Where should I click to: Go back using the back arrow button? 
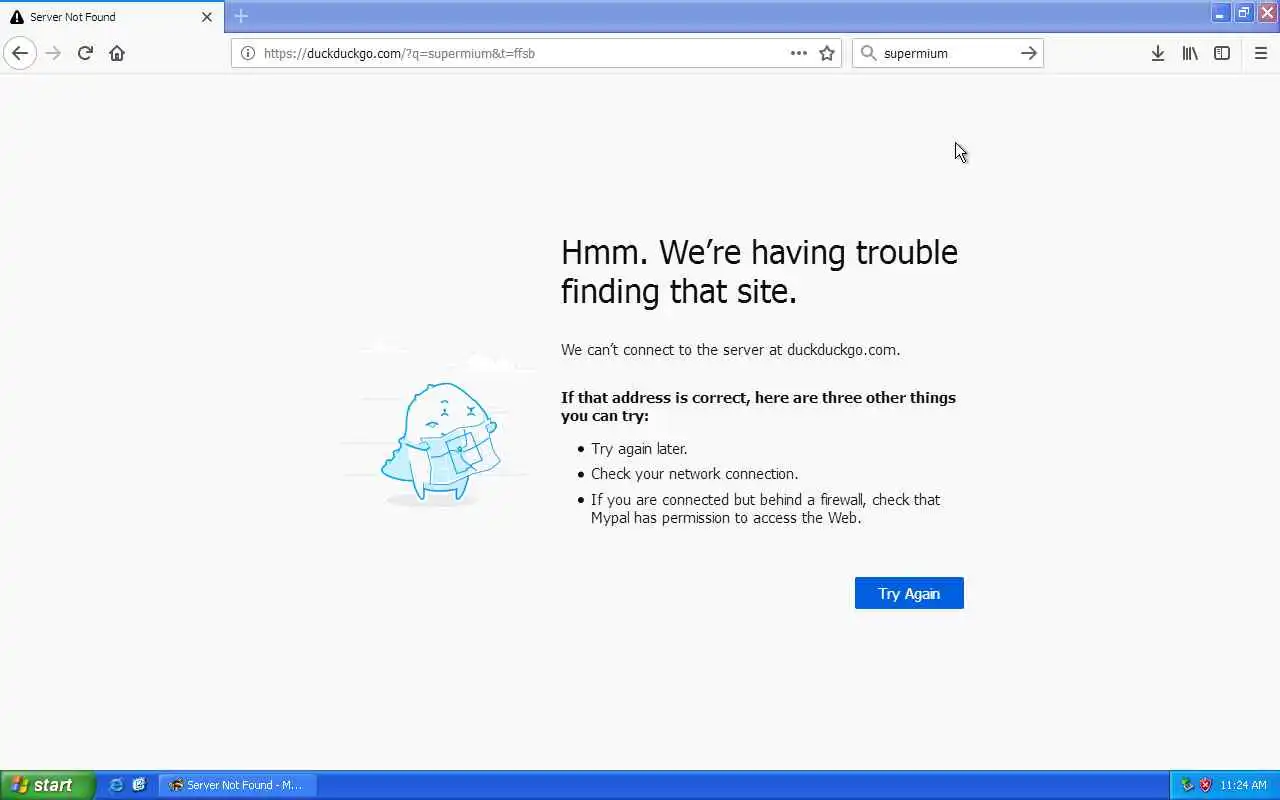tap(20, 53)
